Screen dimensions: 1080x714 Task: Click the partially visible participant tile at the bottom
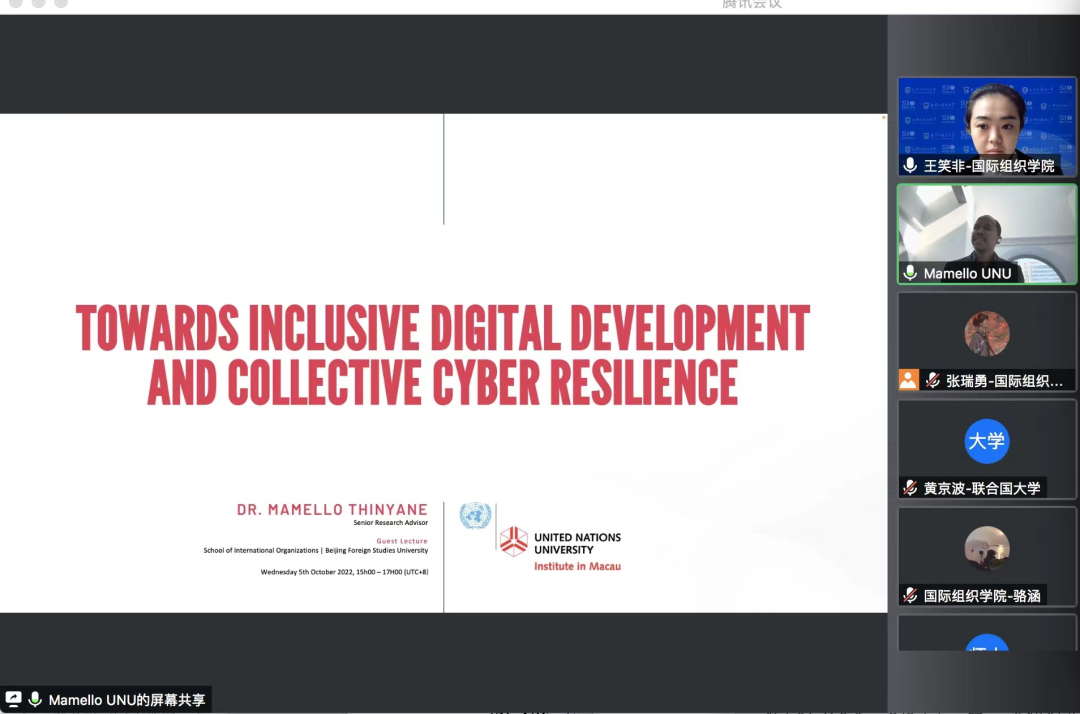(x=986, y=634)
